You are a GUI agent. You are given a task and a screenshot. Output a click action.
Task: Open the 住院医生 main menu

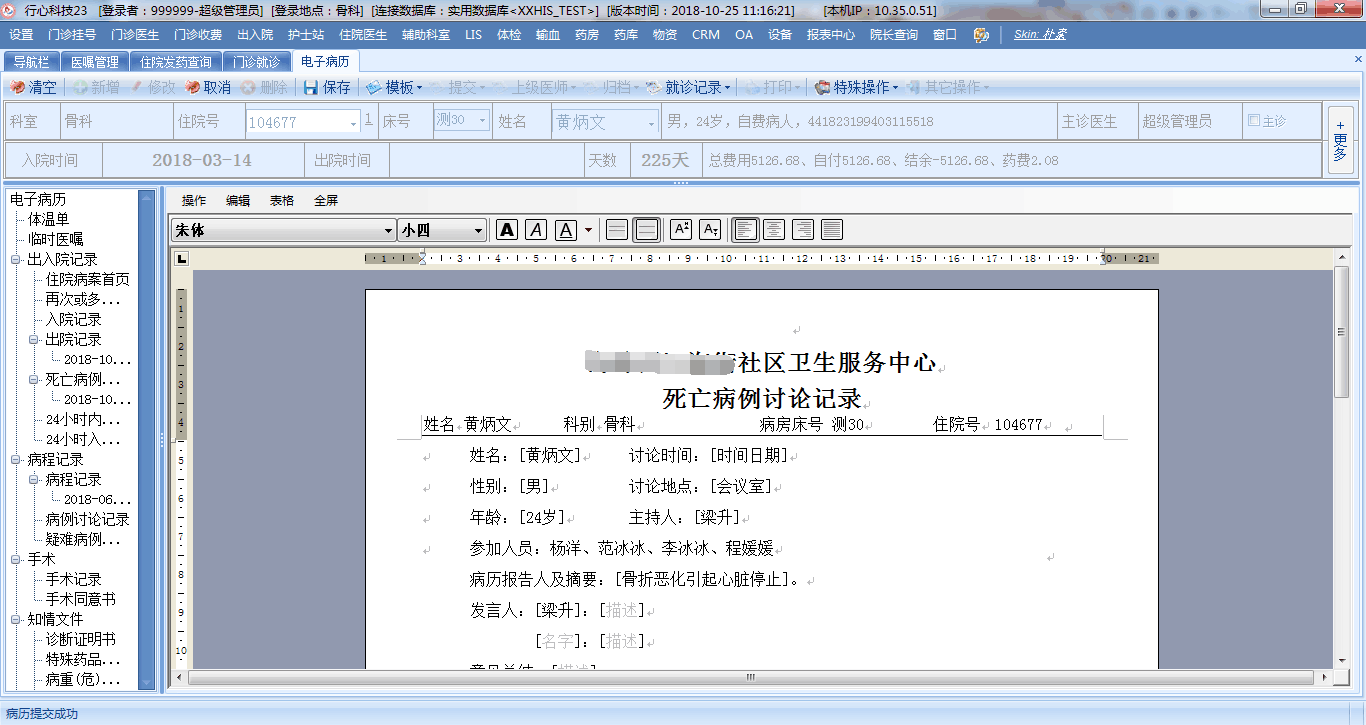pyautogui.click(x=363, y=34)
